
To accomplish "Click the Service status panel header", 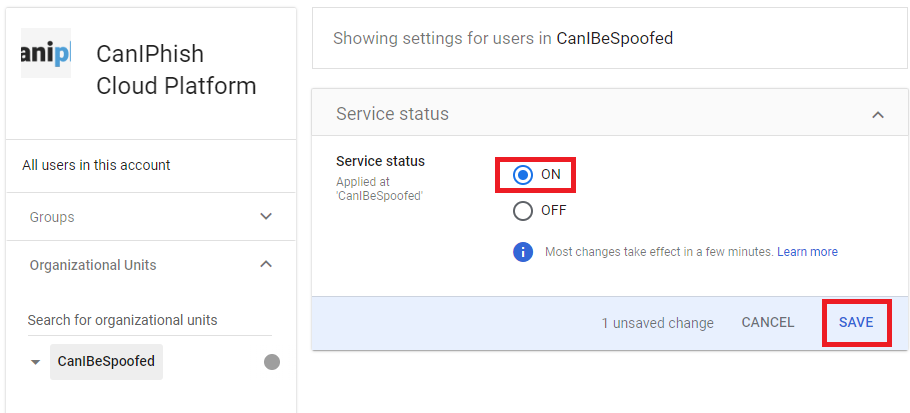I will (610, 113).
